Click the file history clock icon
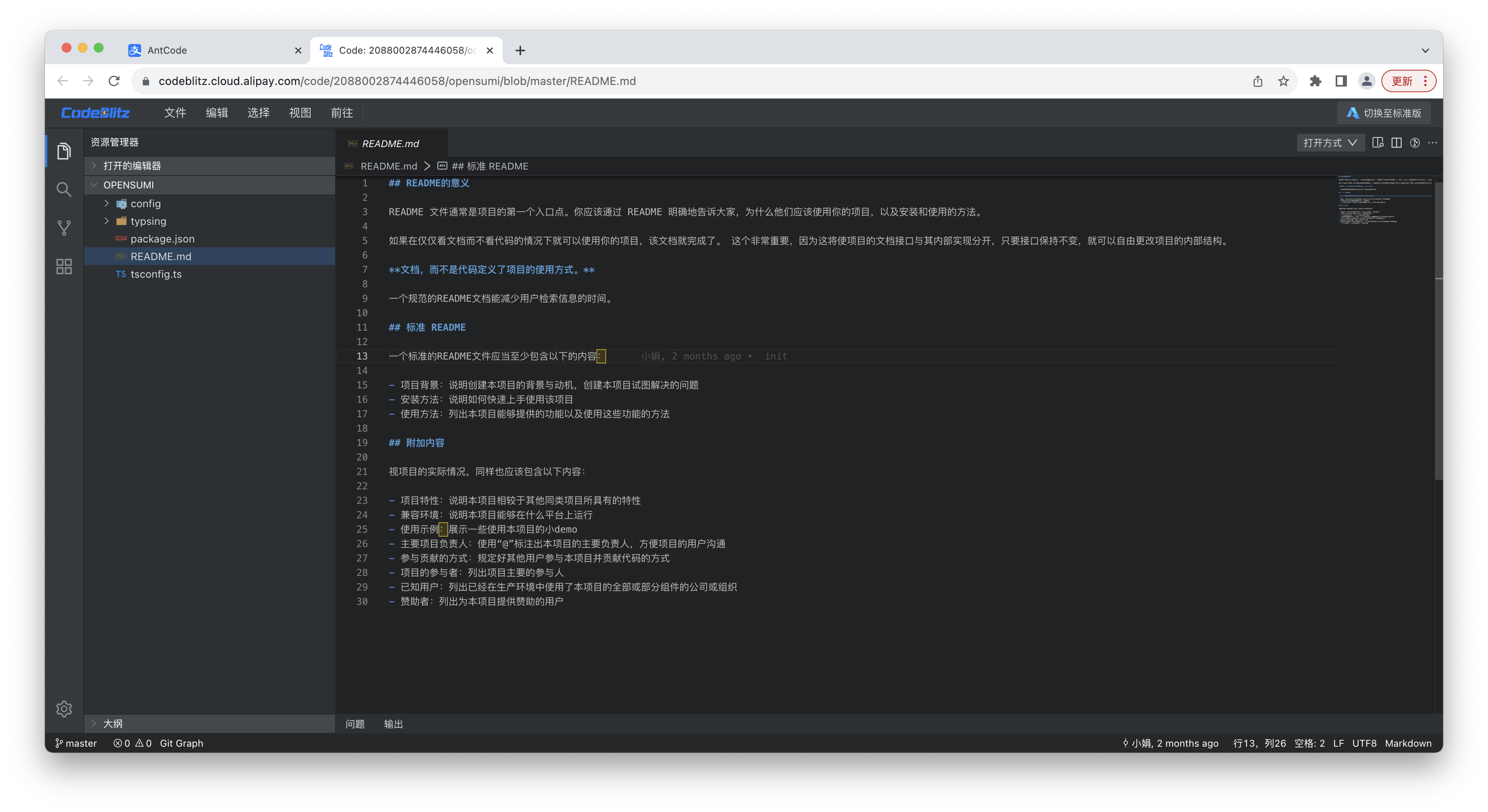1488x812 pixels. point(1415,143)
